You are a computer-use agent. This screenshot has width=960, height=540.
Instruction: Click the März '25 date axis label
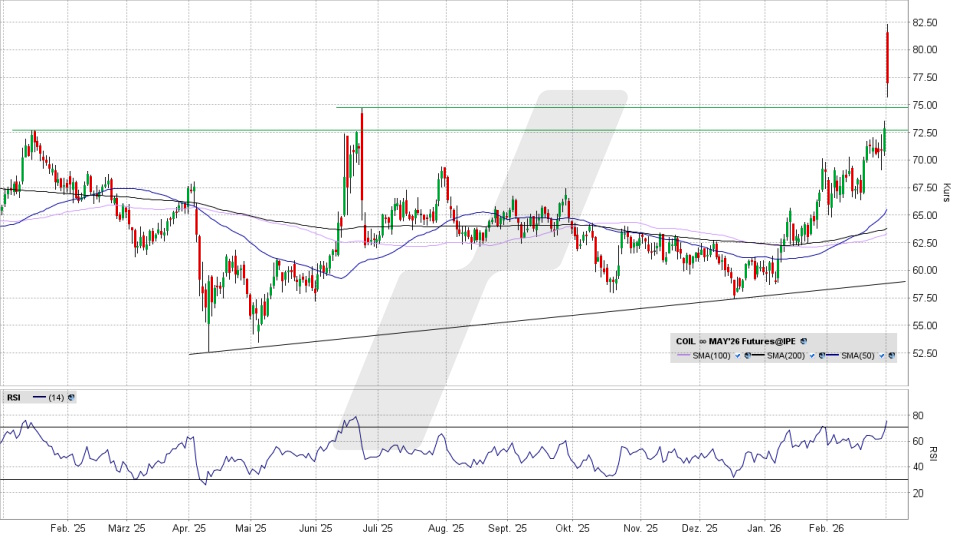(x=127, y=528)
